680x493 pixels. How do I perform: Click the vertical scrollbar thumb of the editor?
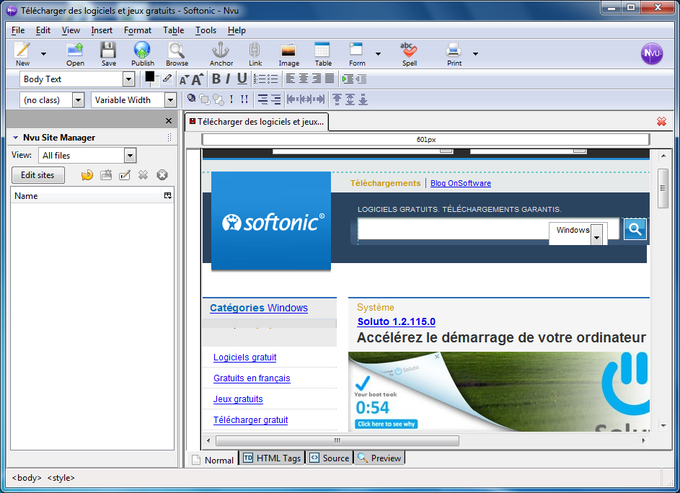[x=663, y=188]
